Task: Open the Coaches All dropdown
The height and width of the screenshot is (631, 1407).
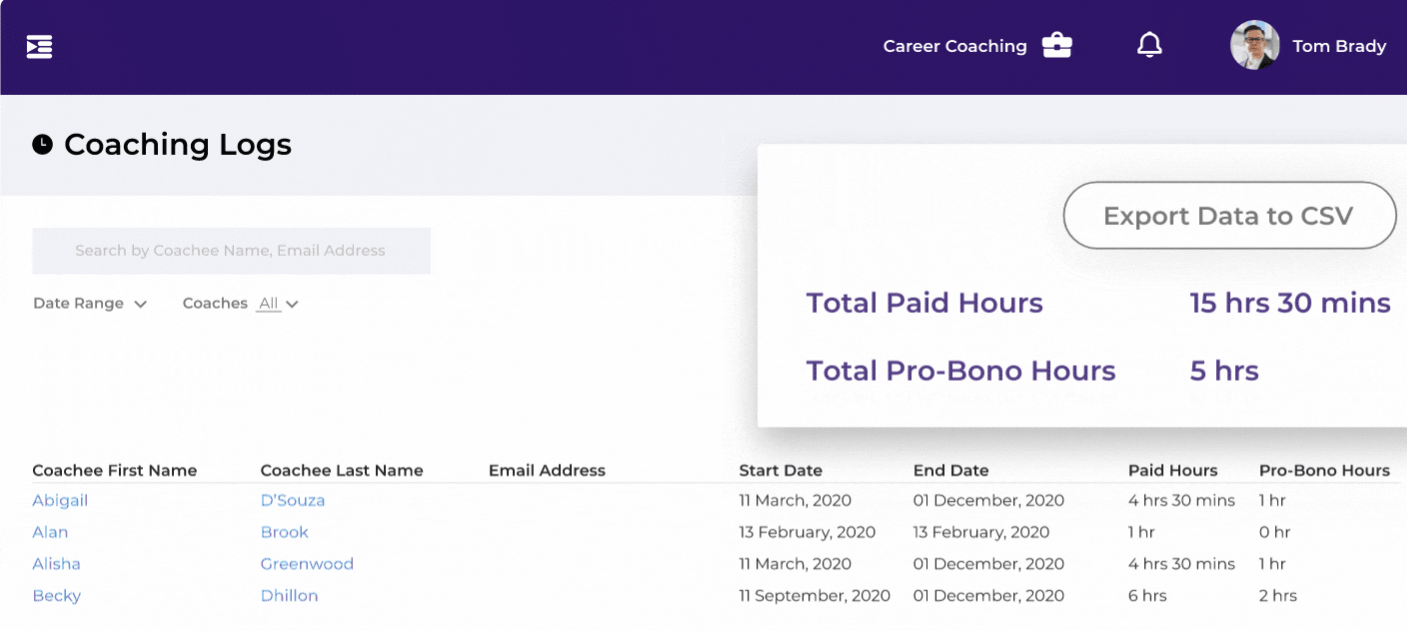Action: pyautogui.click(x=277, y=303)
